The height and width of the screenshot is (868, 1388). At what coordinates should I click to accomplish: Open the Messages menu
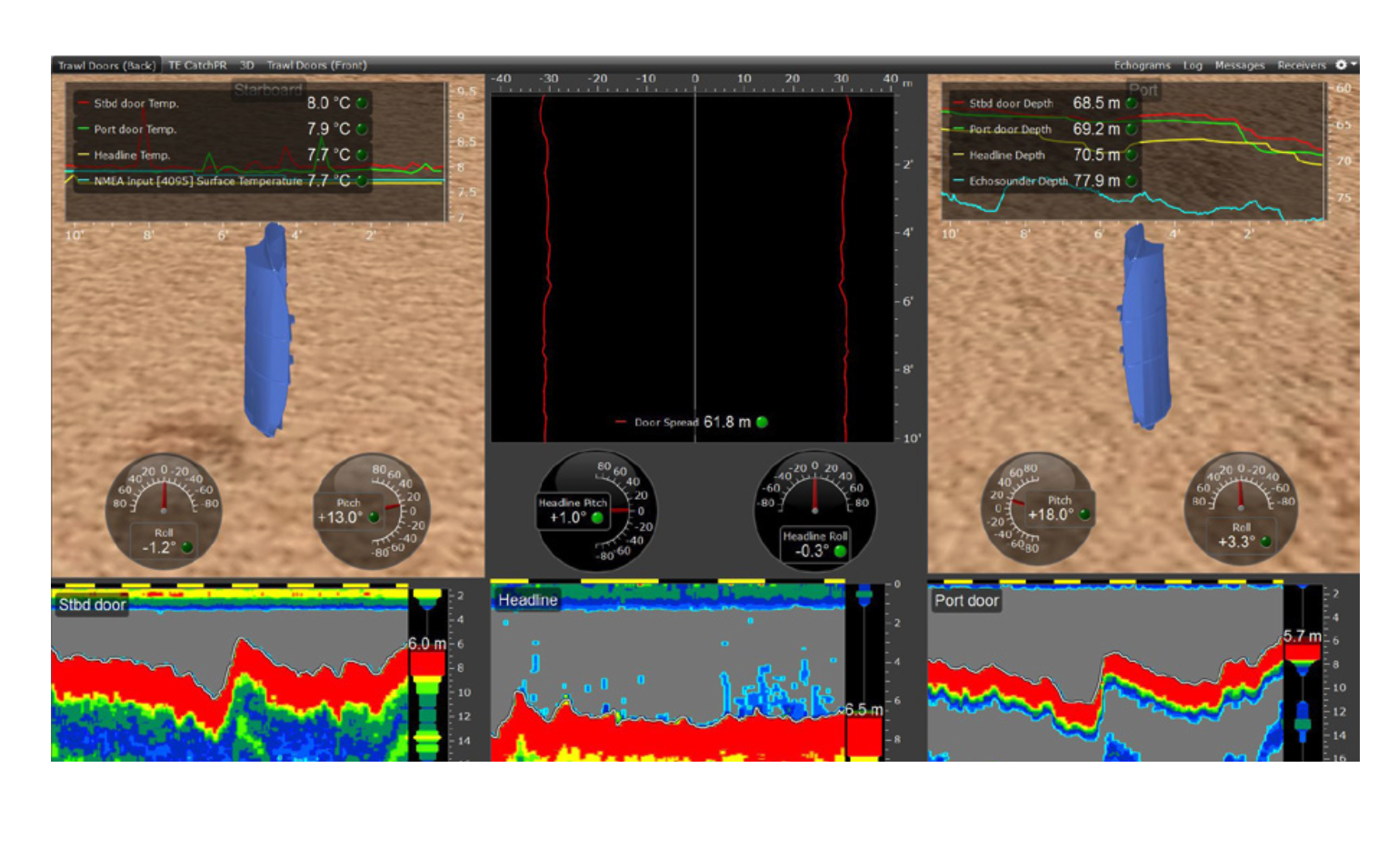coord(1239,65)
